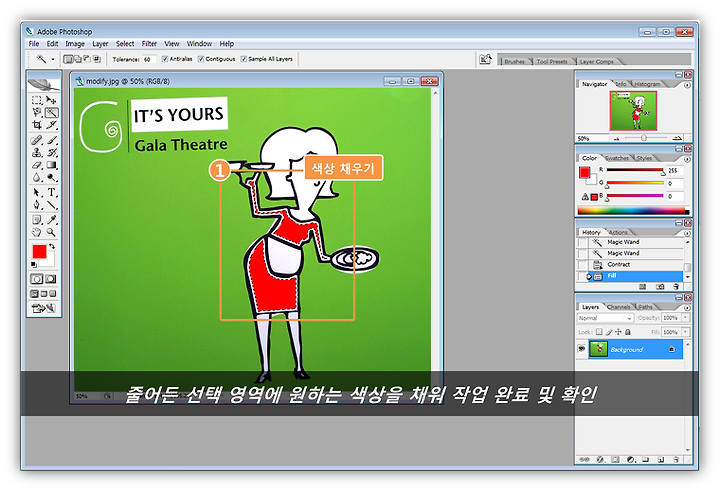Hide the Background layer eye icon
The width and height of the screenshot is (720, 491).
coord(581,349)
